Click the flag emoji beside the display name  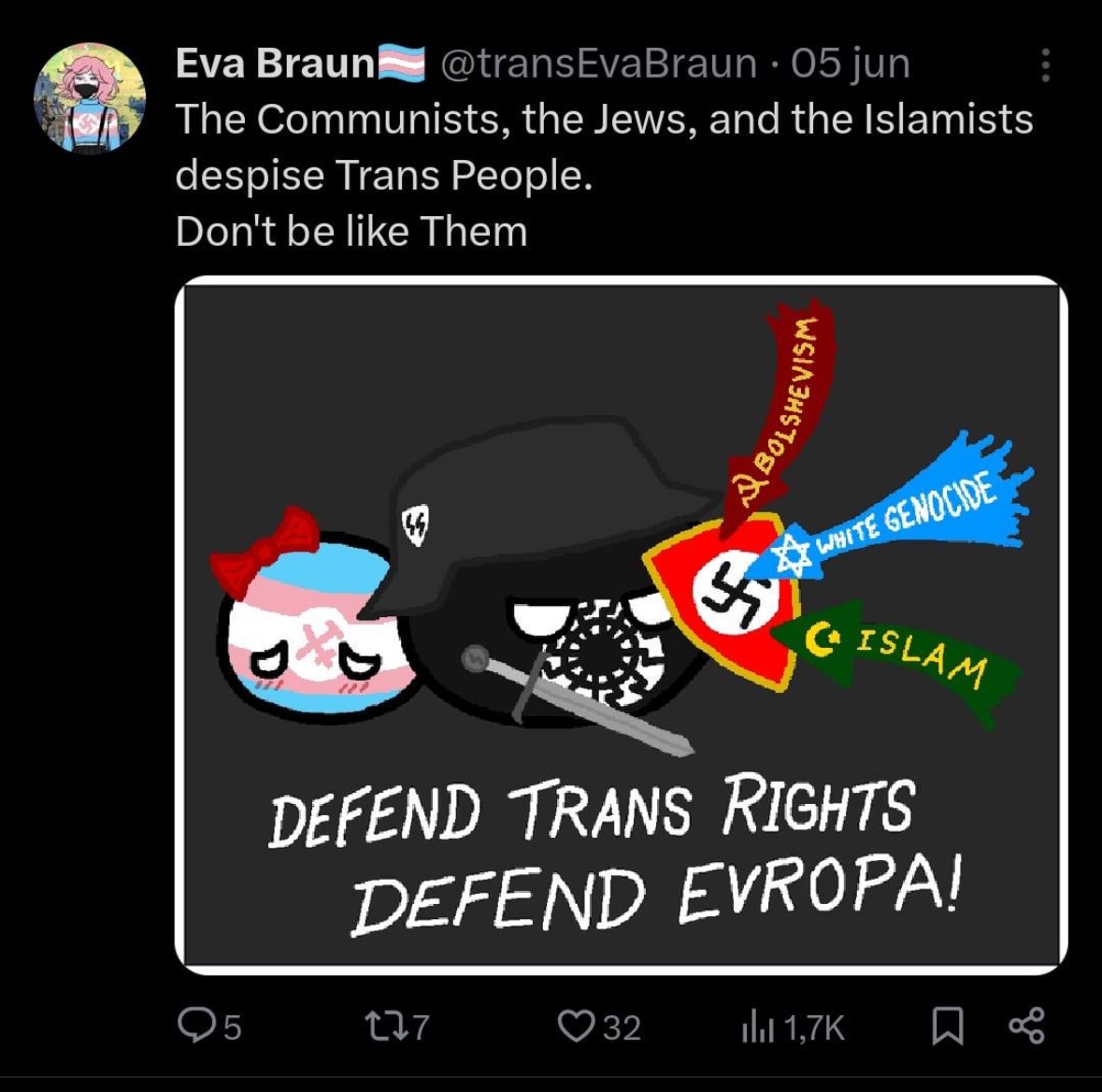[401, 64]
